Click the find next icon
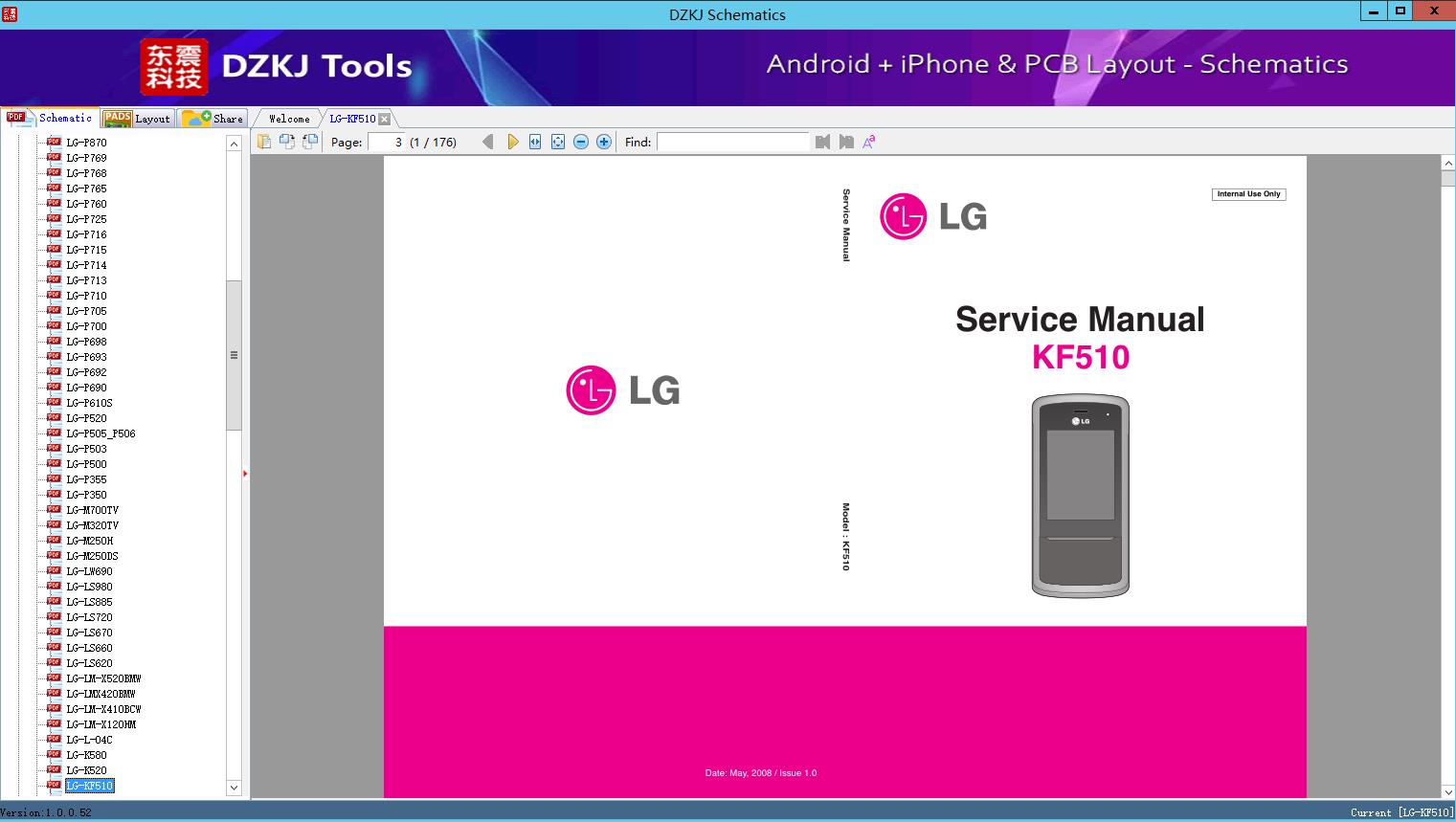 (x=846, y=142)
